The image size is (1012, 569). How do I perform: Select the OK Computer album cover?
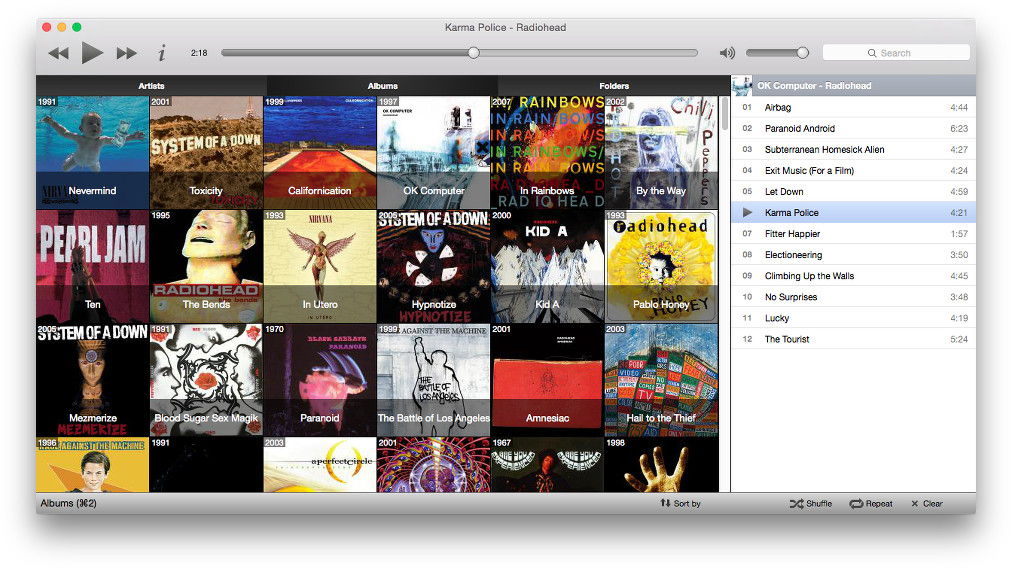pos(433,152)
